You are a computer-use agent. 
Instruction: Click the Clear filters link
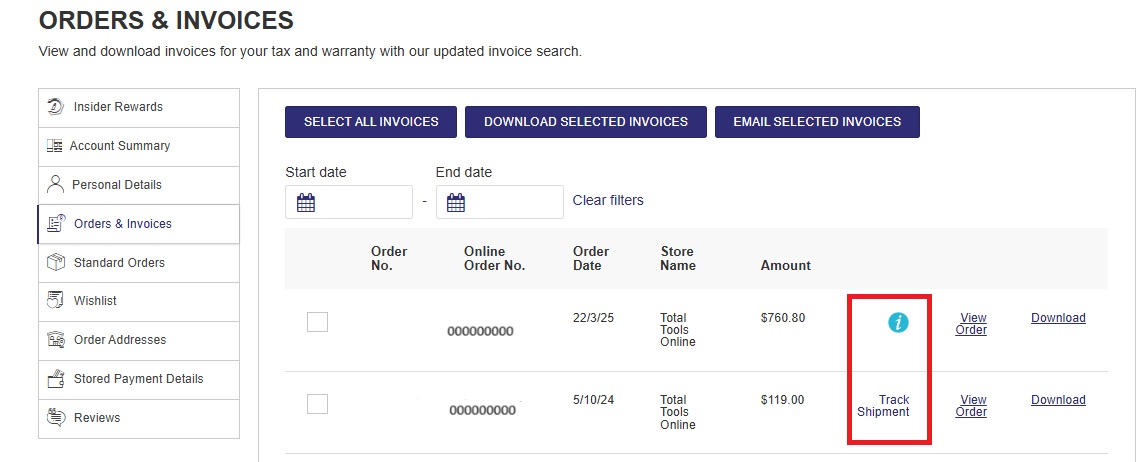[x=608, y=200]
